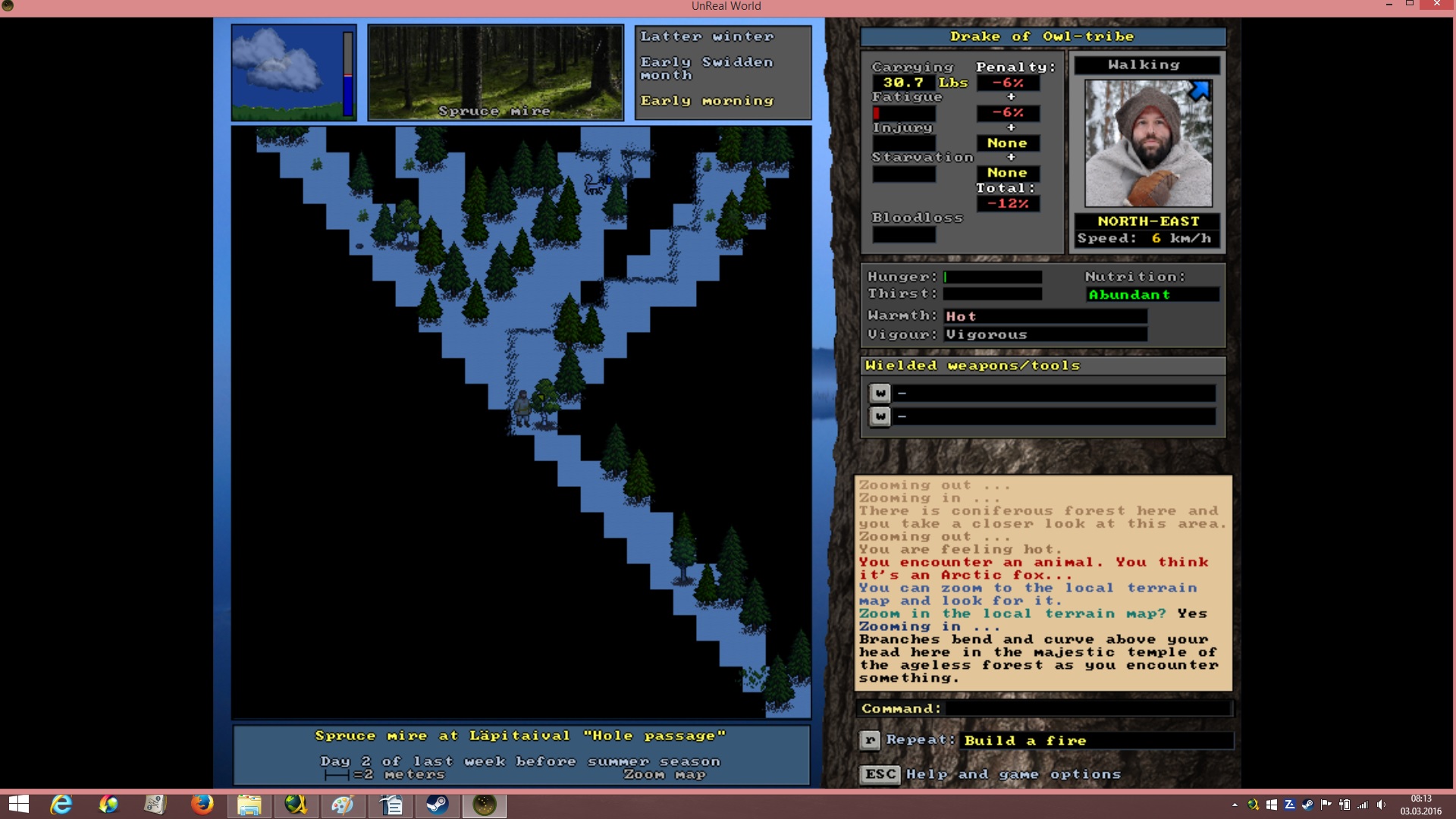Click the 'Hot' warmth value
The image size is (1456, 819).
click(x=1045, y=316)
